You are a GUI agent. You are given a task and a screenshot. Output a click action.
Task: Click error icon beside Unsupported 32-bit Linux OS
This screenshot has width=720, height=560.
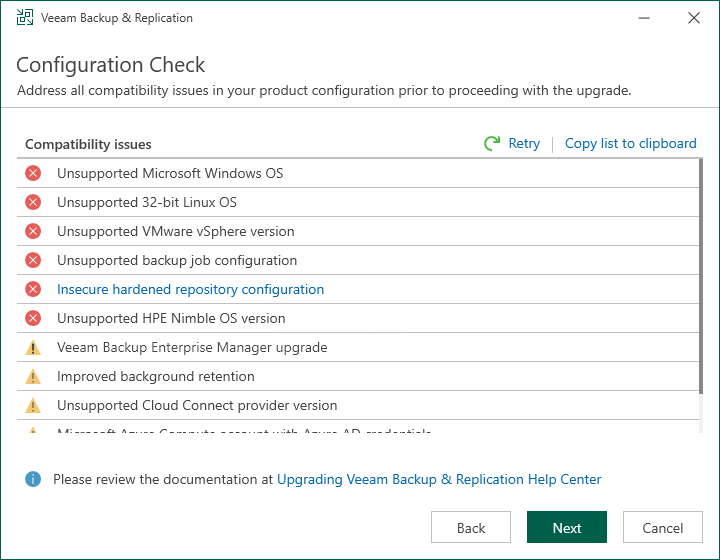point(33,202)
